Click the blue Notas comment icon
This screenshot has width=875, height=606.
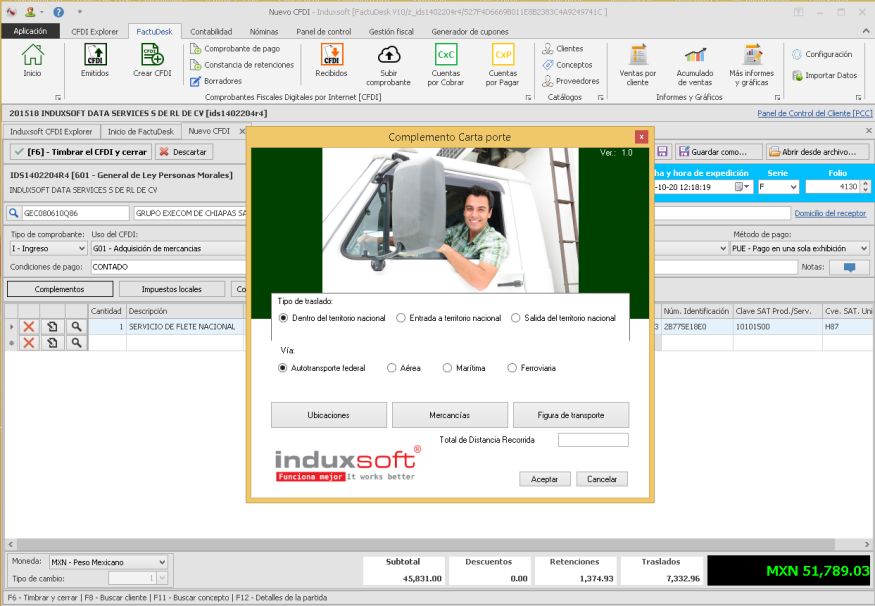(x=849, y=267)
